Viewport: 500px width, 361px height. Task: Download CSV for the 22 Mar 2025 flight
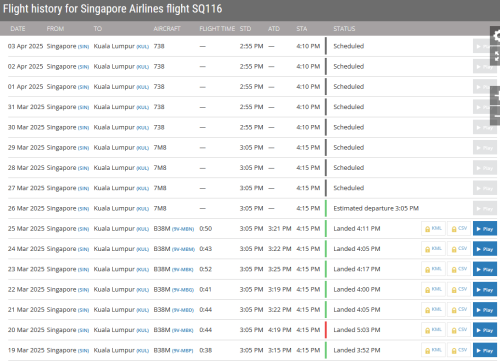coord(459,290)
